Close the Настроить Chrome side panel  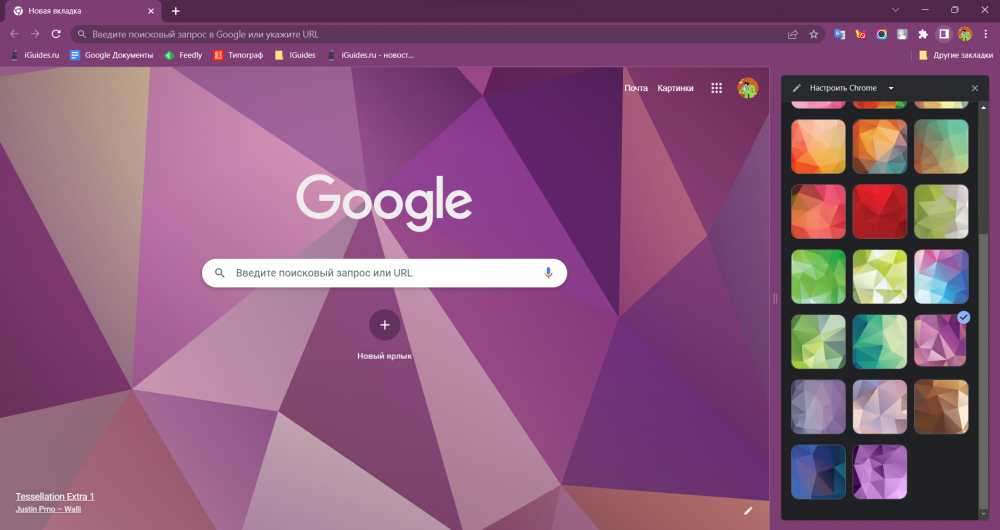point(974,88)
